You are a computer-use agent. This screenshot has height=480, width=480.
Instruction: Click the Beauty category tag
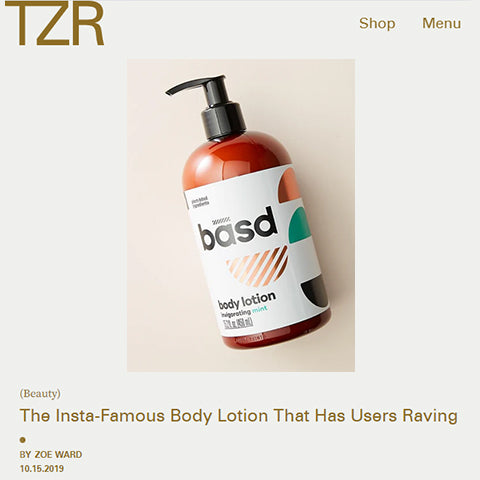(40, 394)
